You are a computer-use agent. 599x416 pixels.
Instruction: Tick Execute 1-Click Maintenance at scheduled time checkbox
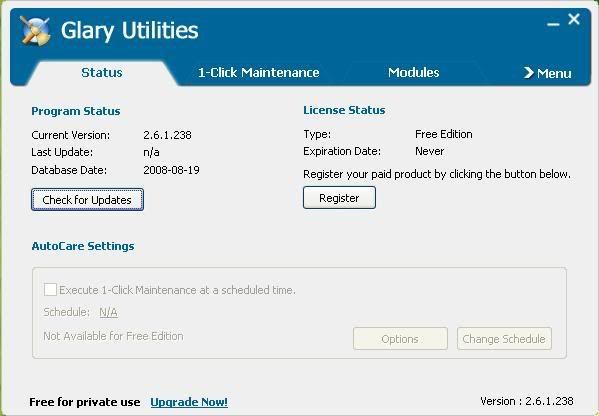[x=50, y=290]
